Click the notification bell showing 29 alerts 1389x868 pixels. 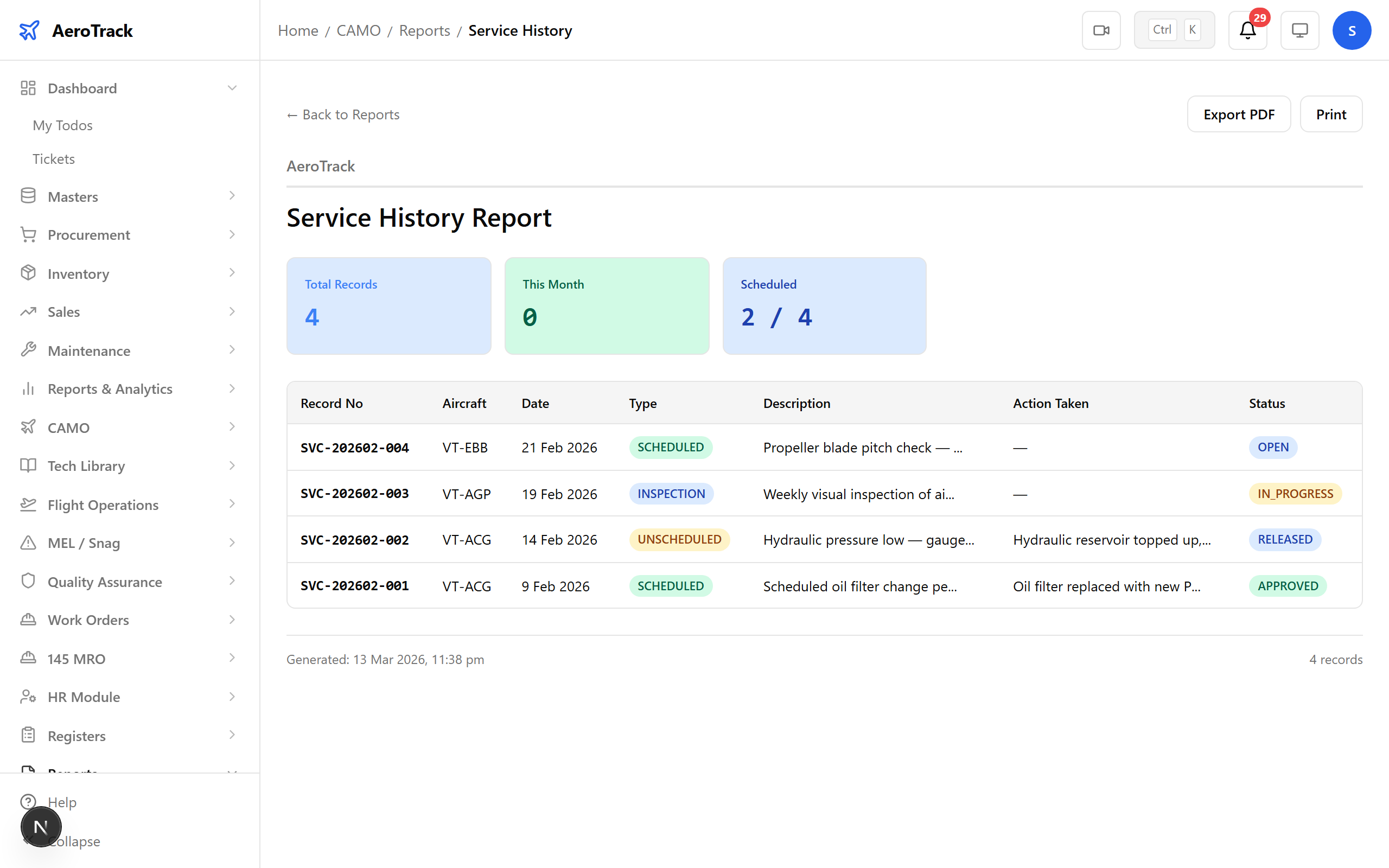(1248, 30)
